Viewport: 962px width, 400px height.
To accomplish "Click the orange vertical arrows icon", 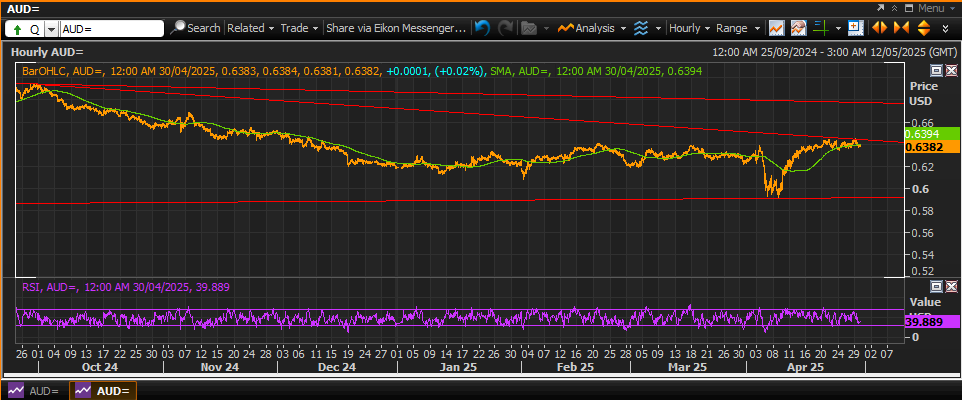I will pyautogui.click(x=924, y=28).
